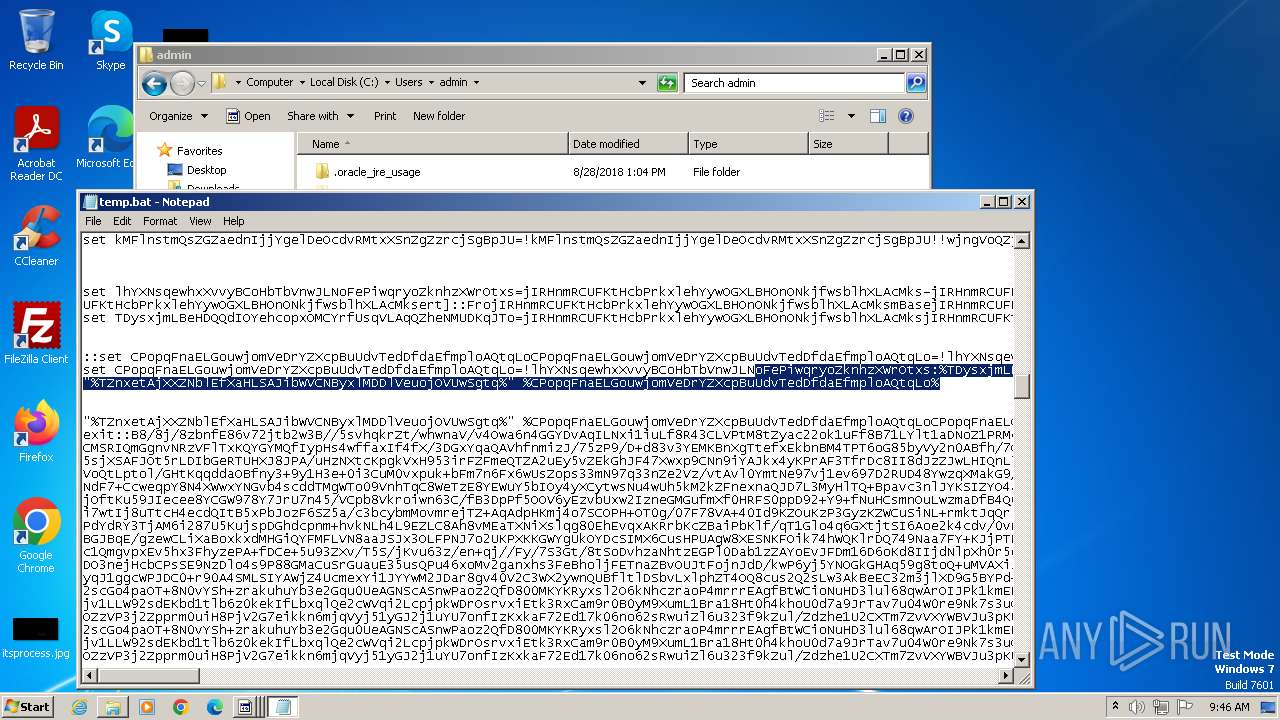Click the highlighted text in Notepad
Image resolution: width=1280 pixels, height=720 pixels.
pos(511,383)
